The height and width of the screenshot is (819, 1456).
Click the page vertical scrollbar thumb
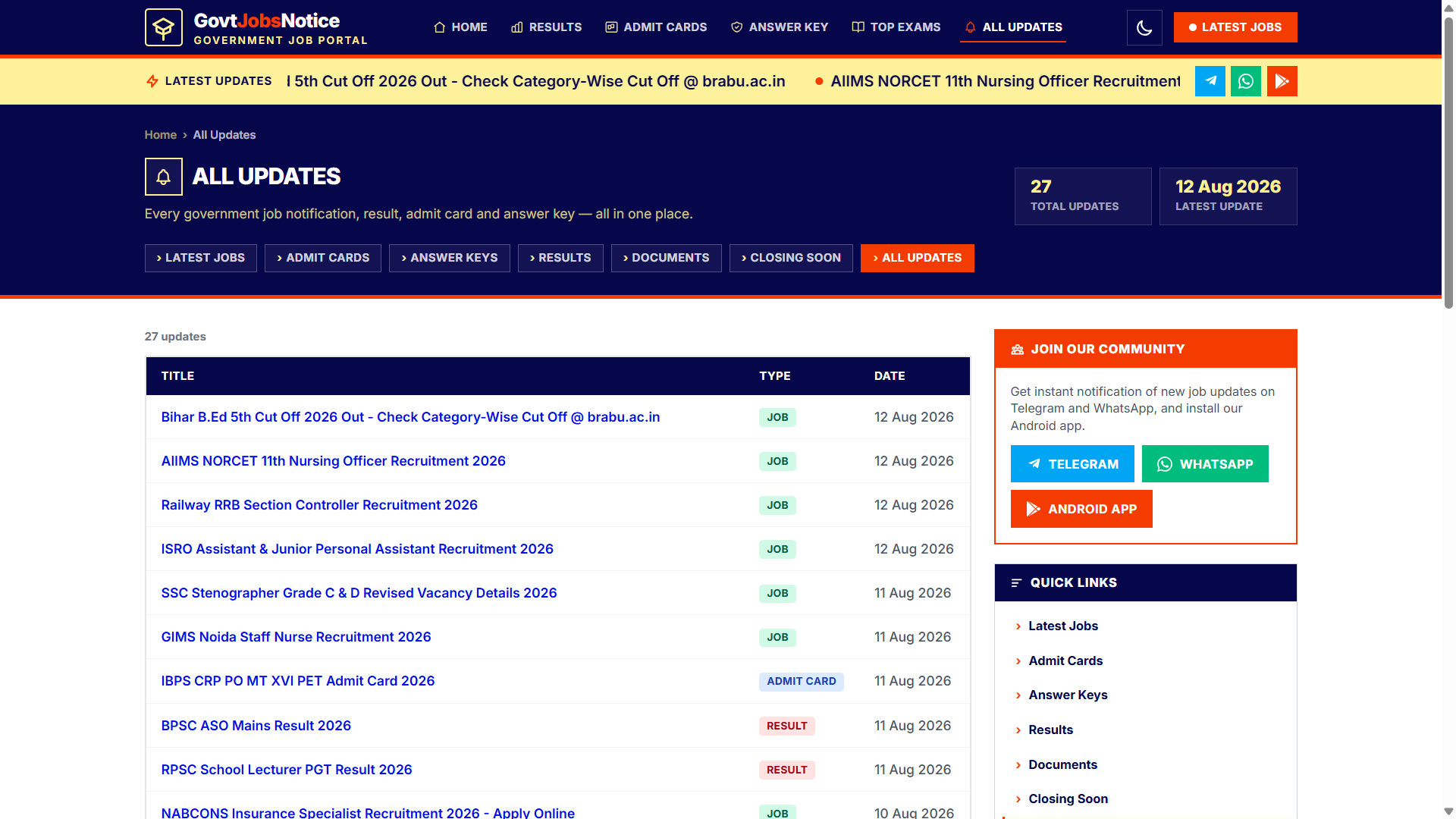tap(1448, 163)
